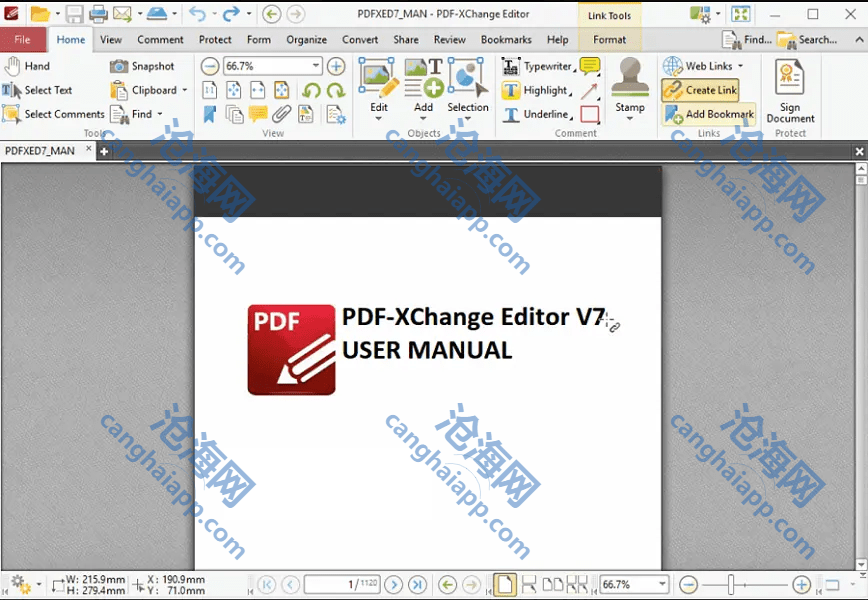Select the Arrow drawing tool

590,91
